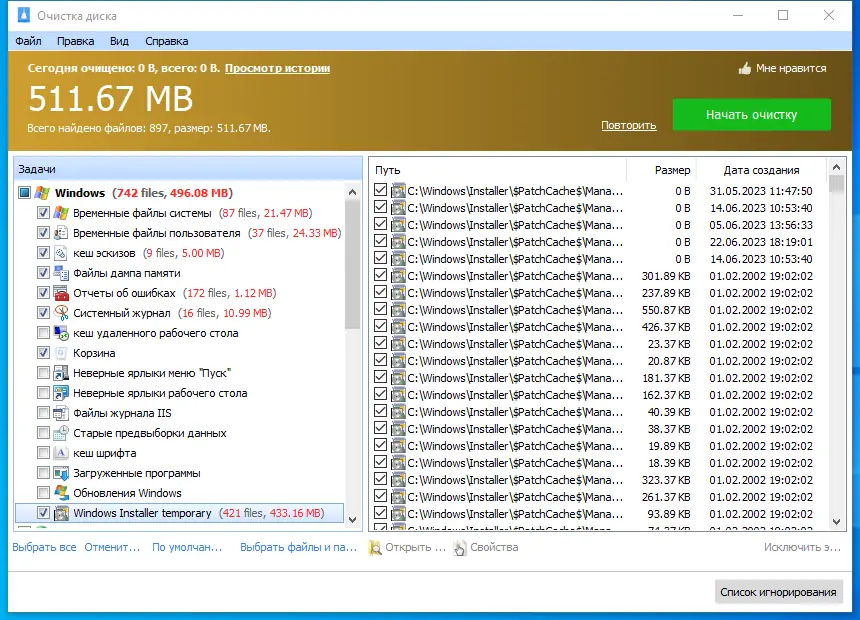Click the green Начать очистку button
860x620 pixels.
click(751, 115)
